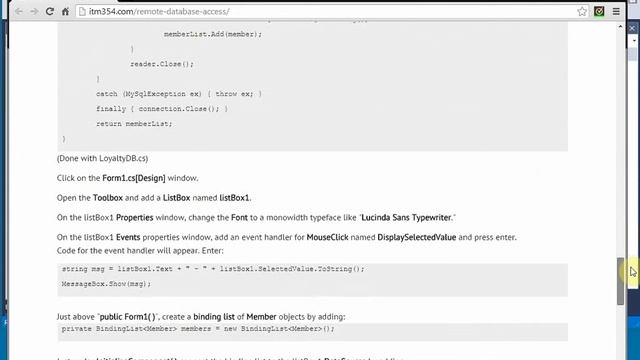Image resolution: width=640 pixels, height=360 pixels.
Task: Go back with the browser back arrow
Action: pos(19,11)
